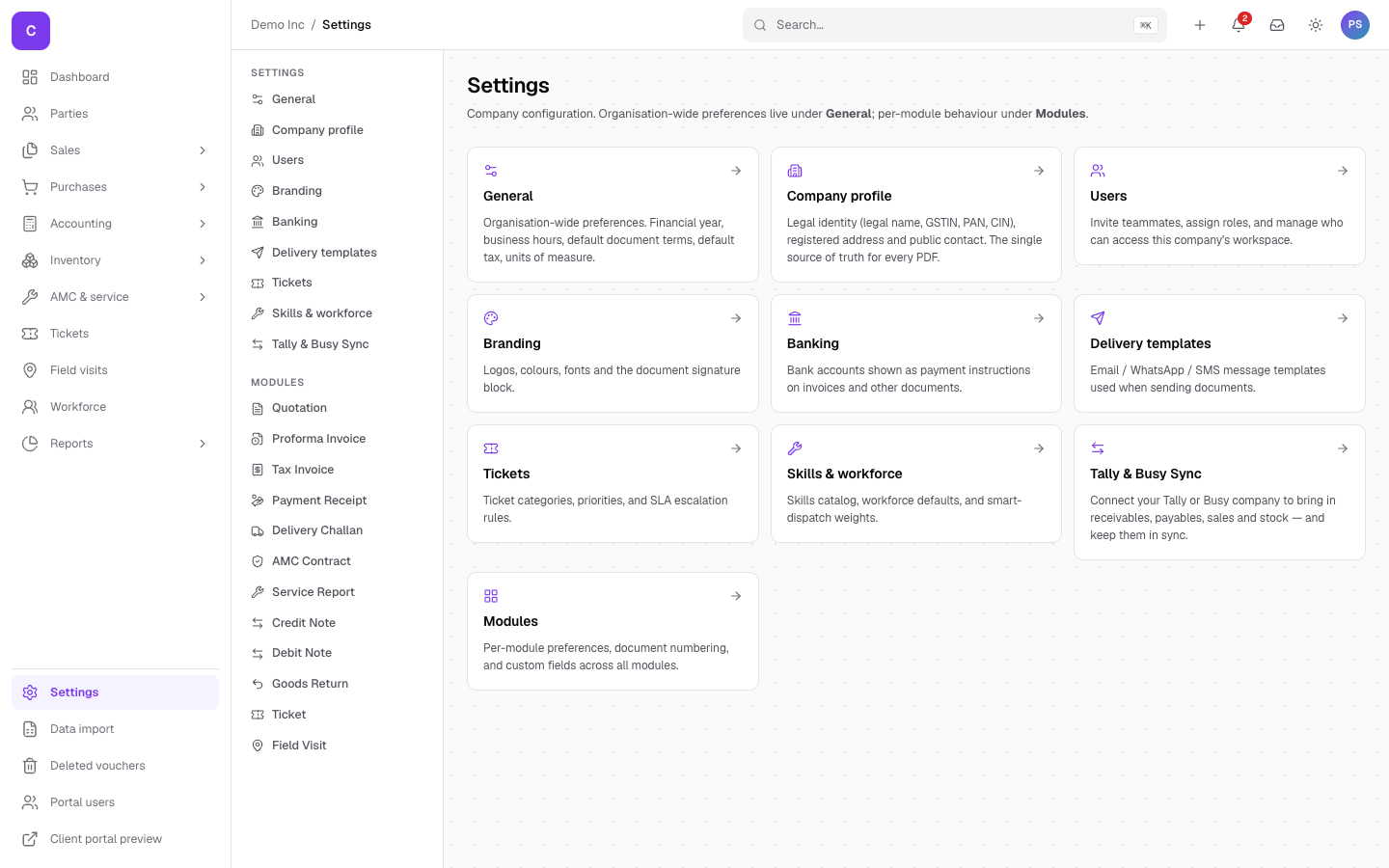Click Skills & workforce card wrench icon

795,448
